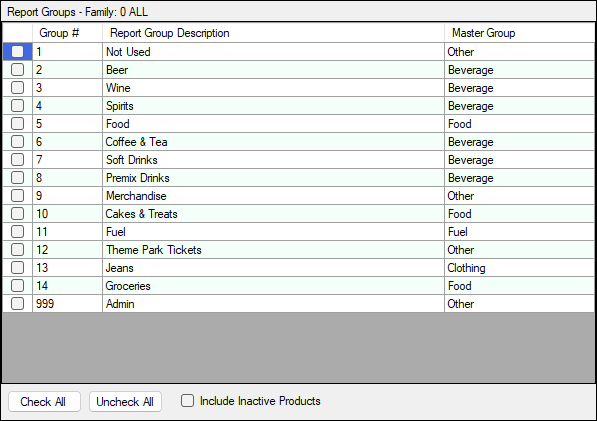Click 'Food' master group in Groceries row
The width and height of the screenshot is (597, 421).
pyautogui.click(x=519, y=285)
